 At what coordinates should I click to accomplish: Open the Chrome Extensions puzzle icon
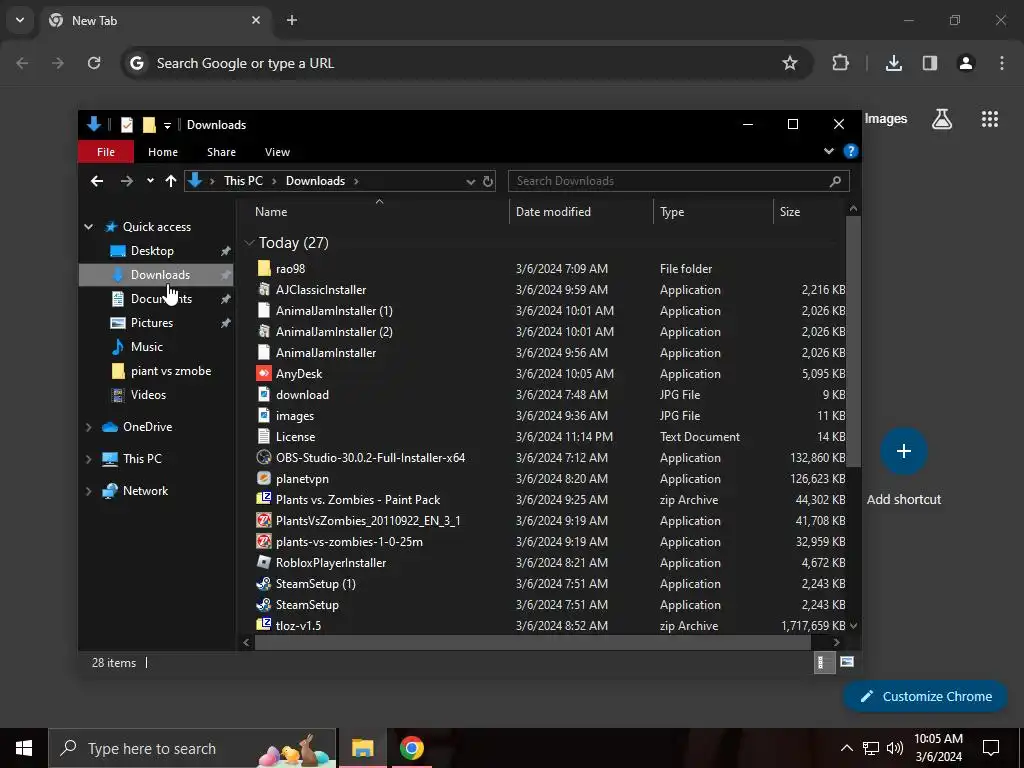coord(840,63)
